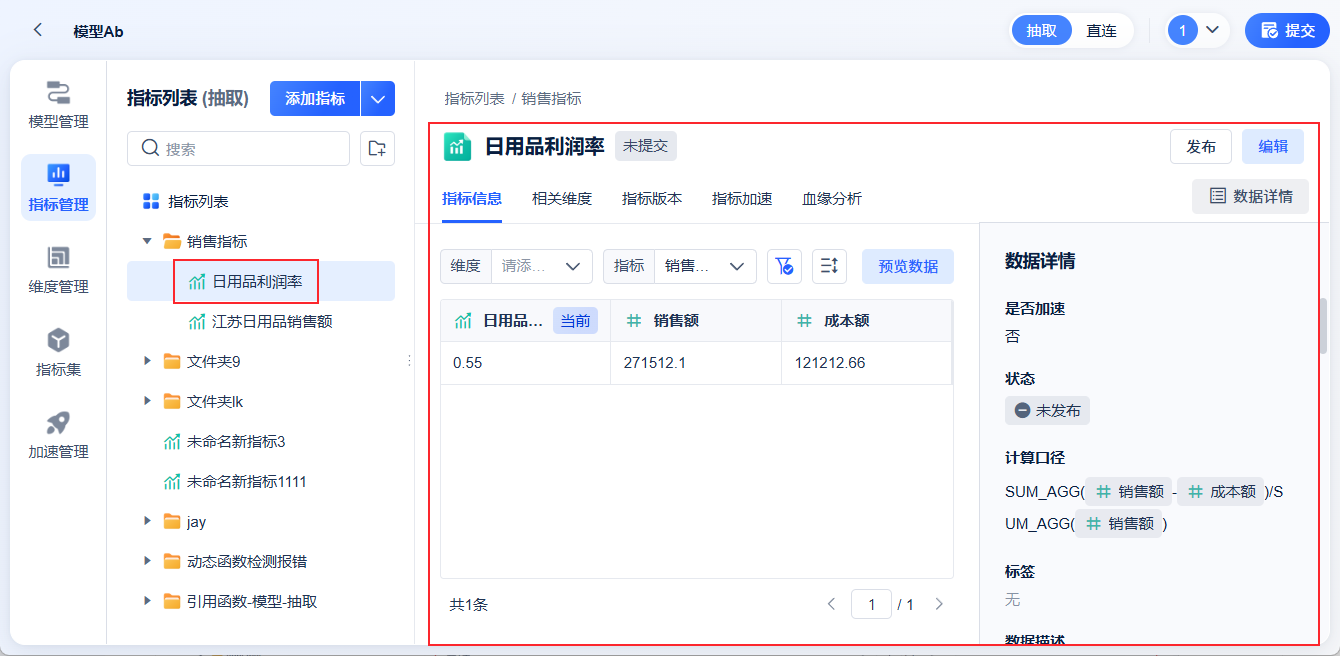Click the 提交 button

pos(1287,30)
